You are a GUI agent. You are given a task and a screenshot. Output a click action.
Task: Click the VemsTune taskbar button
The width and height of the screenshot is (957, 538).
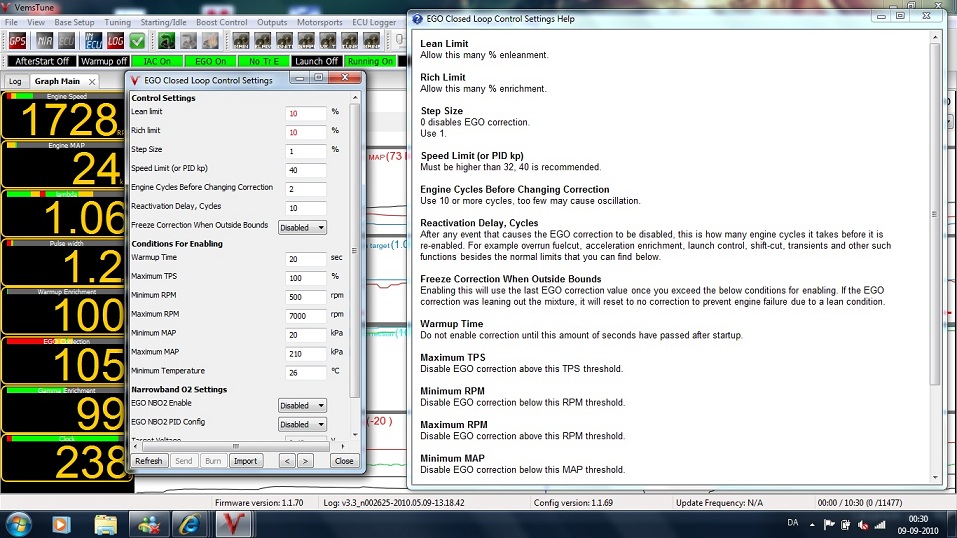[233, 524]
